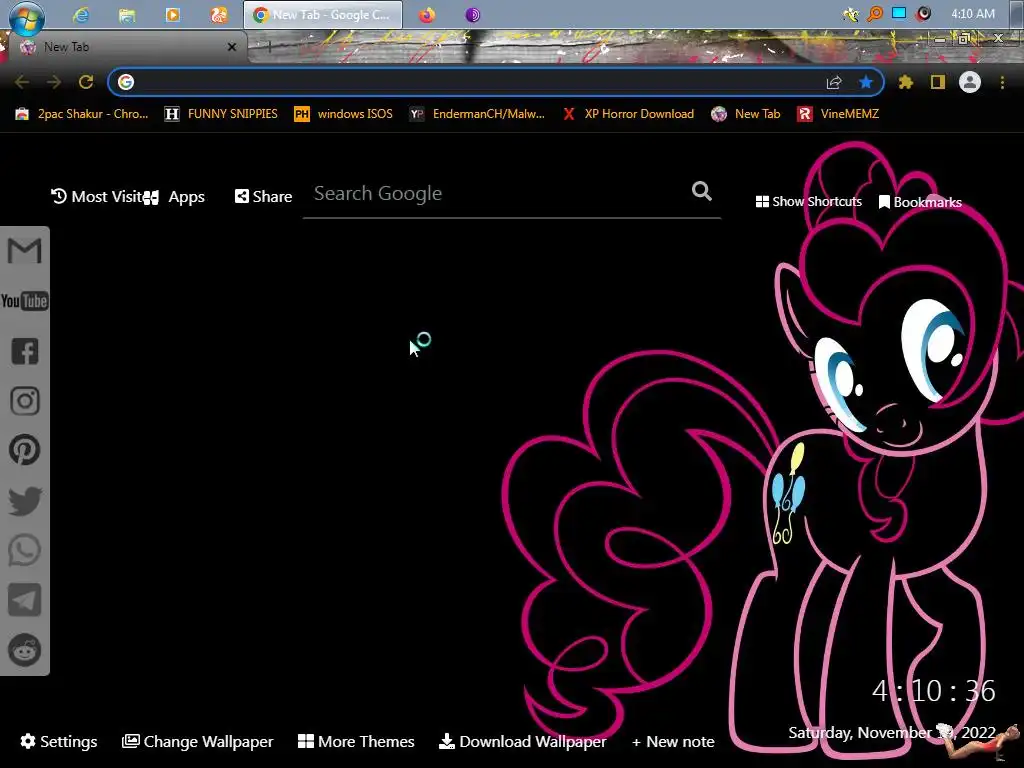Screen dimensions: 1024x768
Task: Open YouTube sidebar shortcut
Action: point(24,301)
